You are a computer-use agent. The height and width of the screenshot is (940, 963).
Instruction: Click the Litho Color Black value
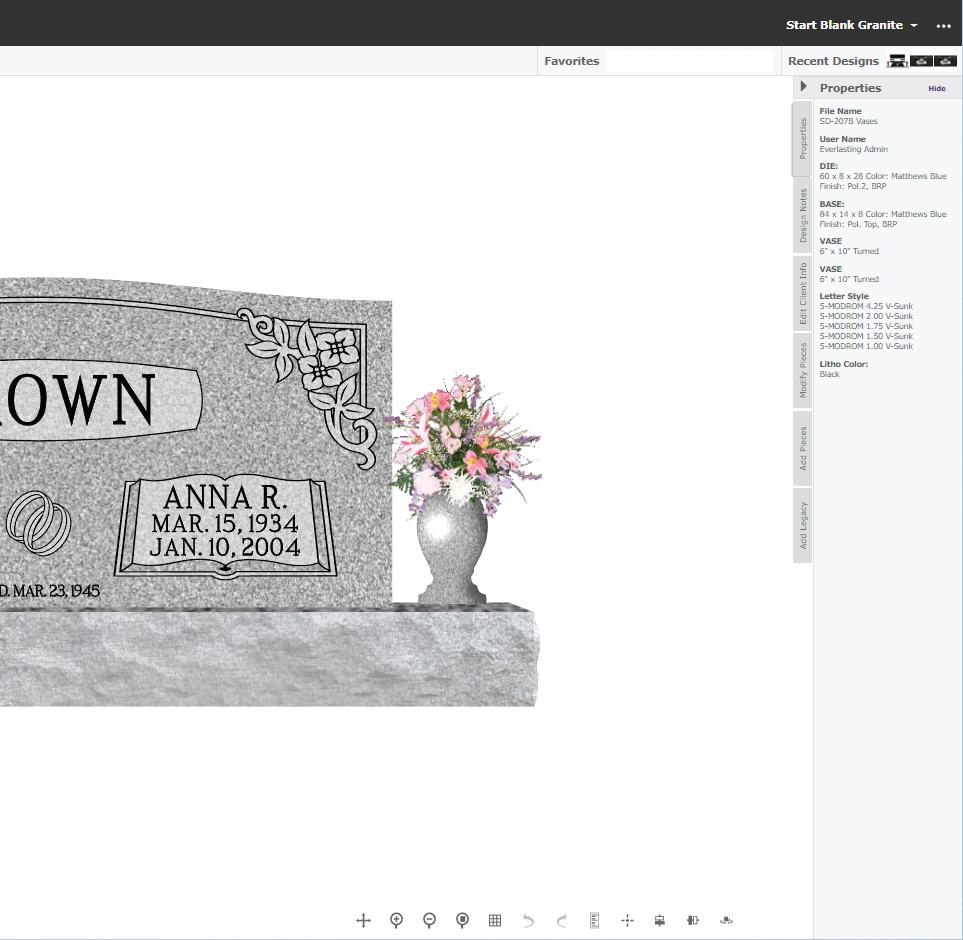point(829,374)
